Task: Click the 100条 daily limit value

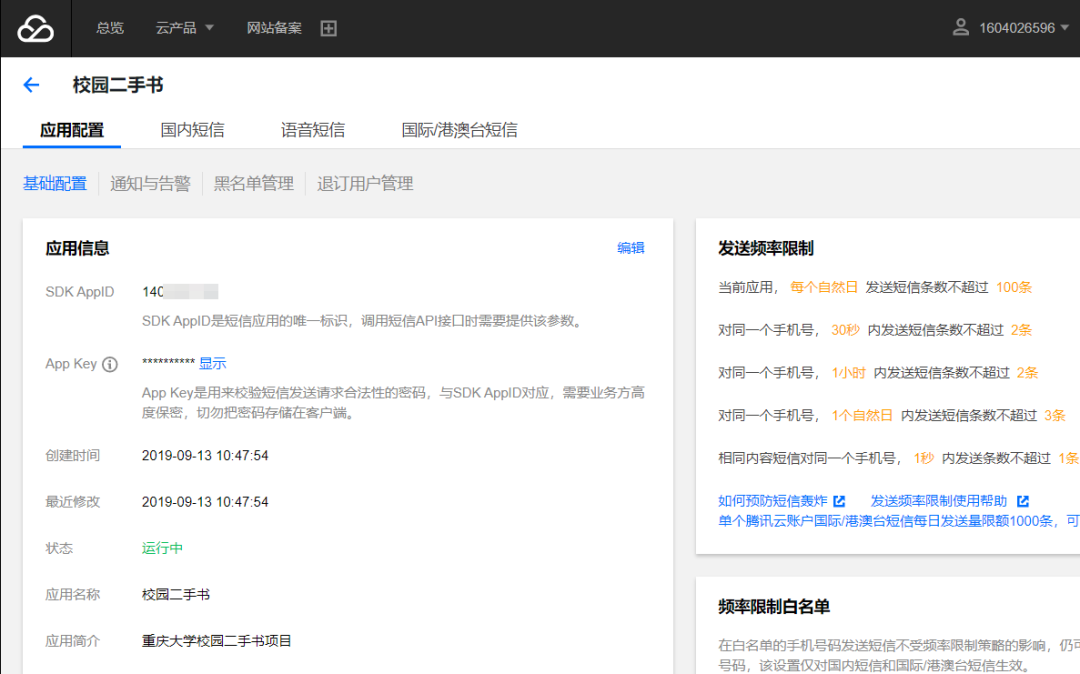Action: click(1014, 287)
